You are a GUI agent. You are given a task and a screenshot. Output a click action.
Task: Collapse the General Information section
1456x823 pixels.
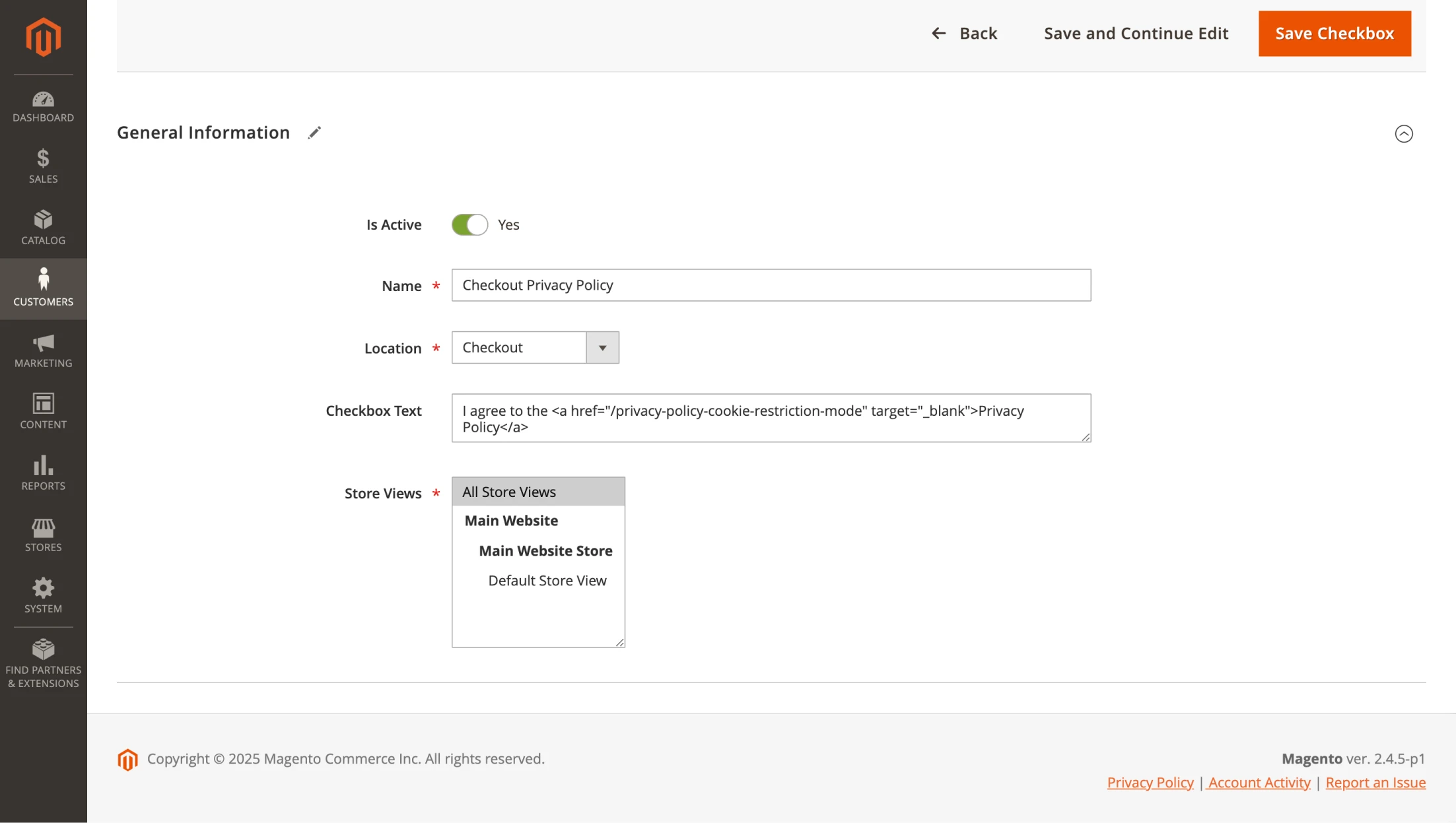[1405, 132]
